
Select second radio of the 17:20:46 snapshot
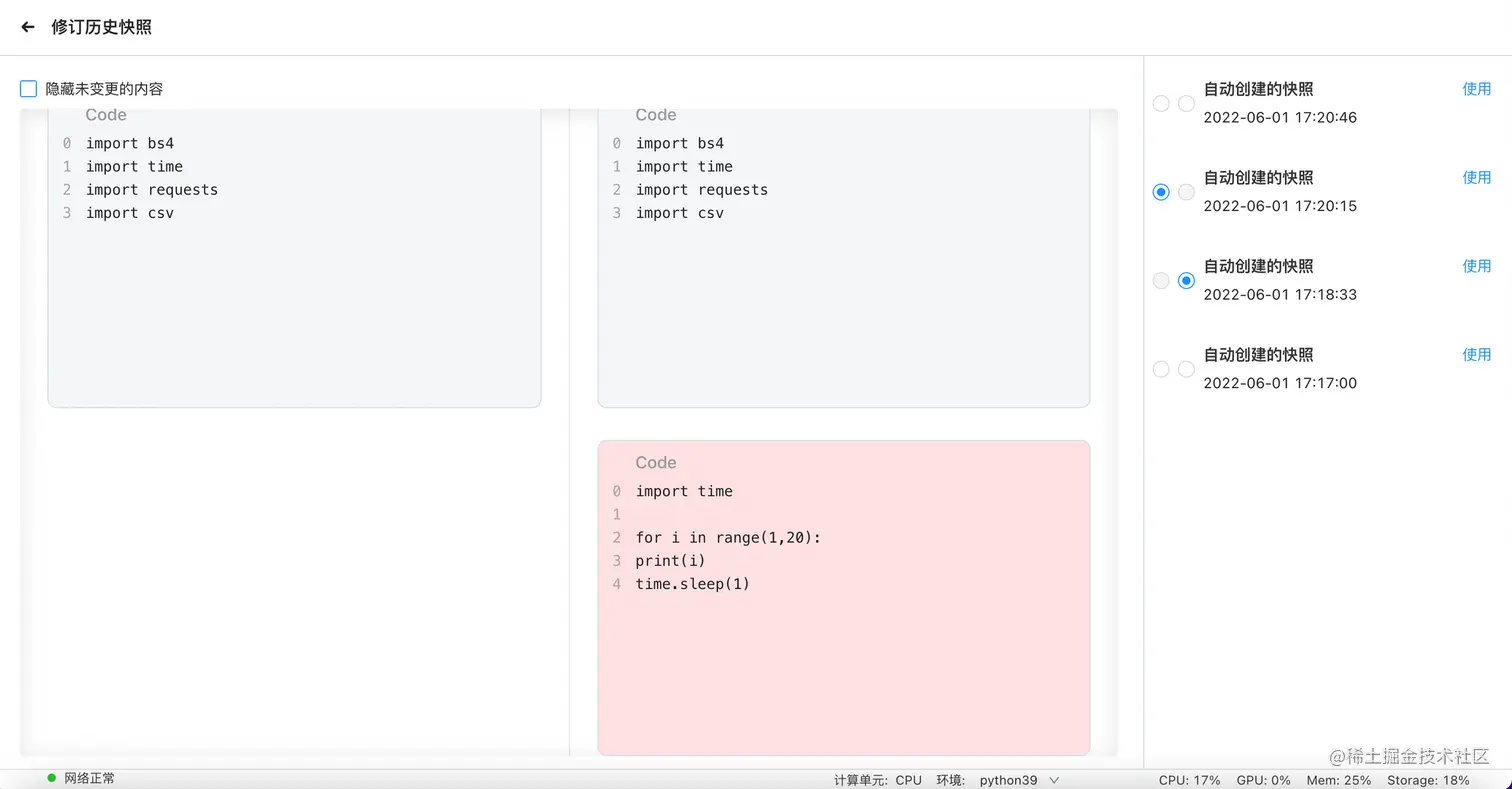tap(1186, 103)
